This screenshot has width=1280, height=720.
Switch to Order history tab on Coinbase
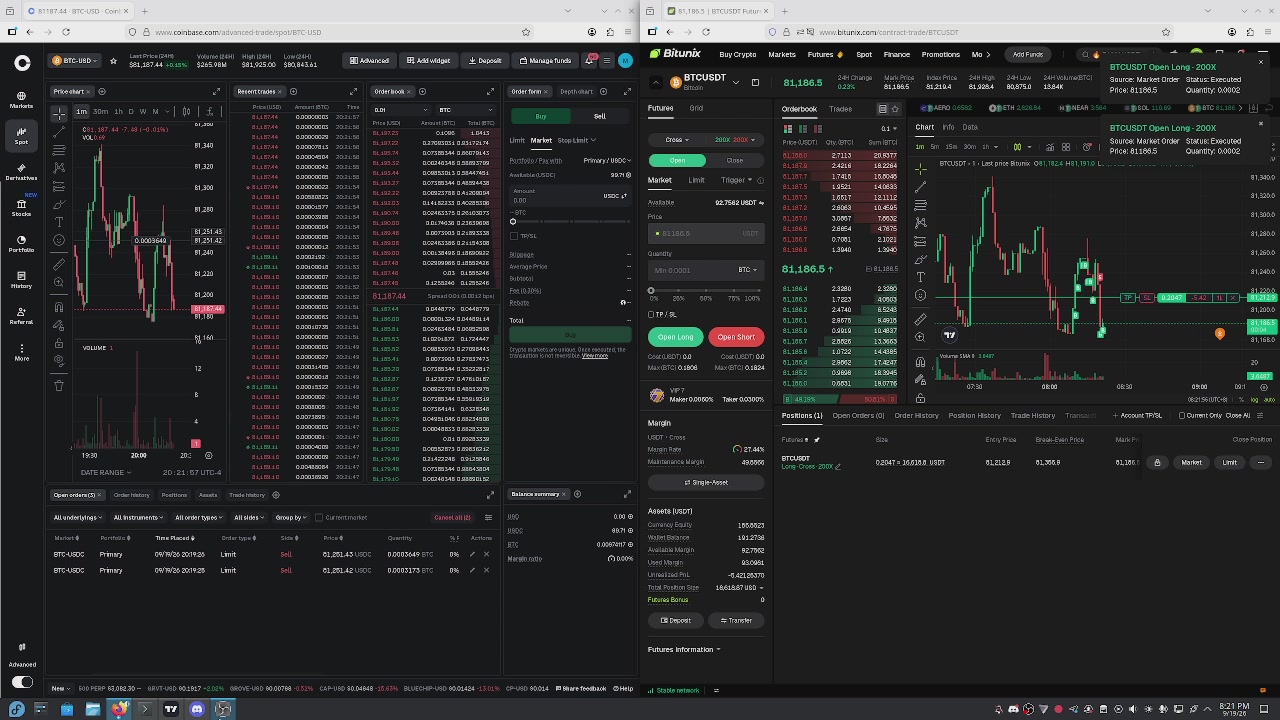[131, 495]
